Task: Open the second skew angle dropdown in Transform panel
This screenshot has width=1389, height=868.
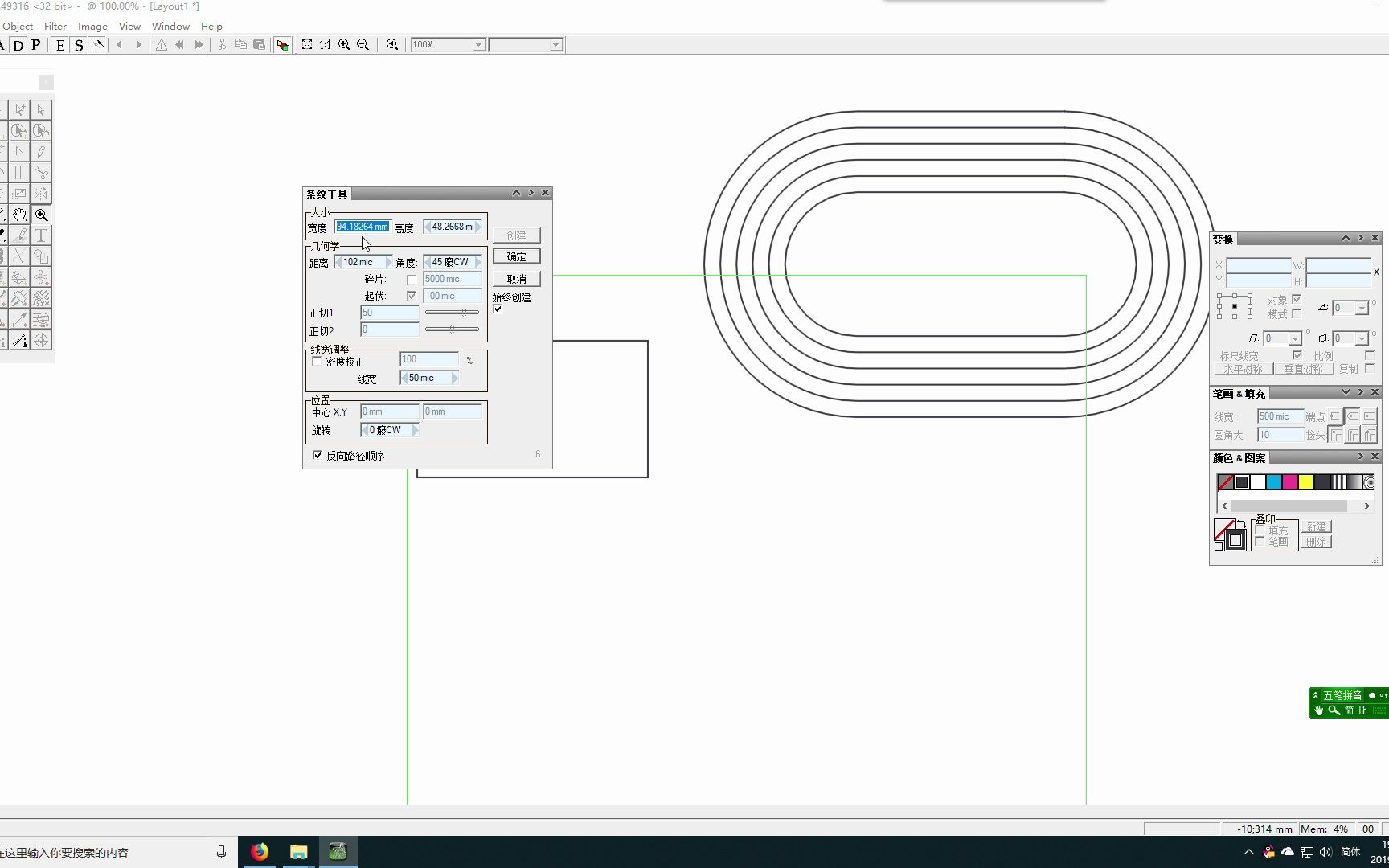Action: (1362, 339)
